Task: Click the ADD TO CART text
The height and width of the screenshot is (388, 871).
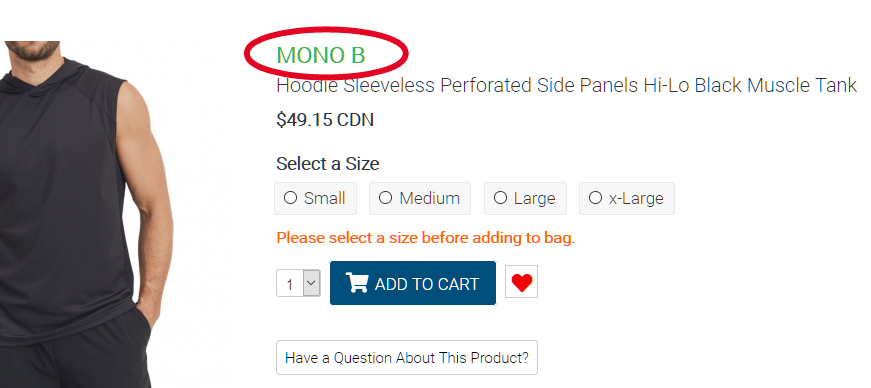Action: coord(427,284)
